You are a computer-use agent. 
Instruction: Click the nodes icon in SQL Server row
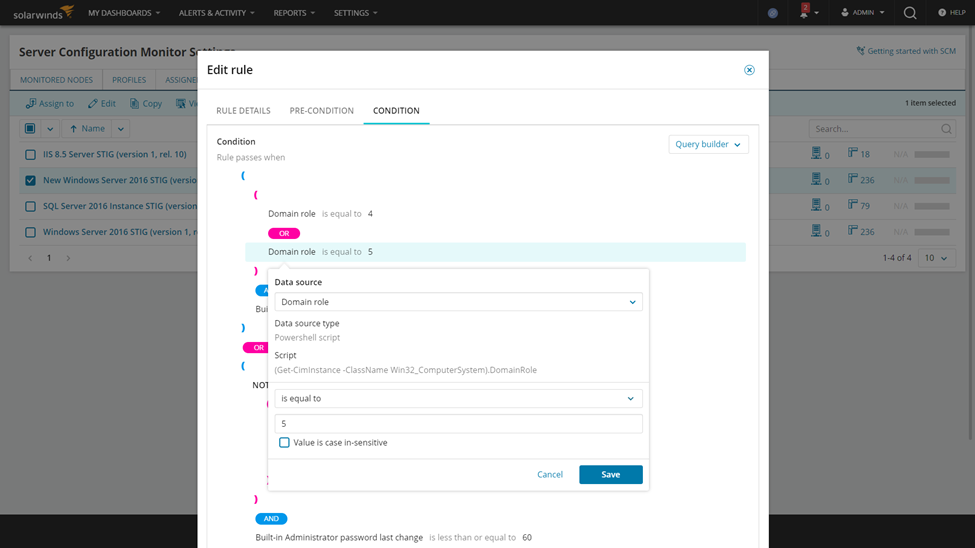pyautogui.click(x=816, y=205)
